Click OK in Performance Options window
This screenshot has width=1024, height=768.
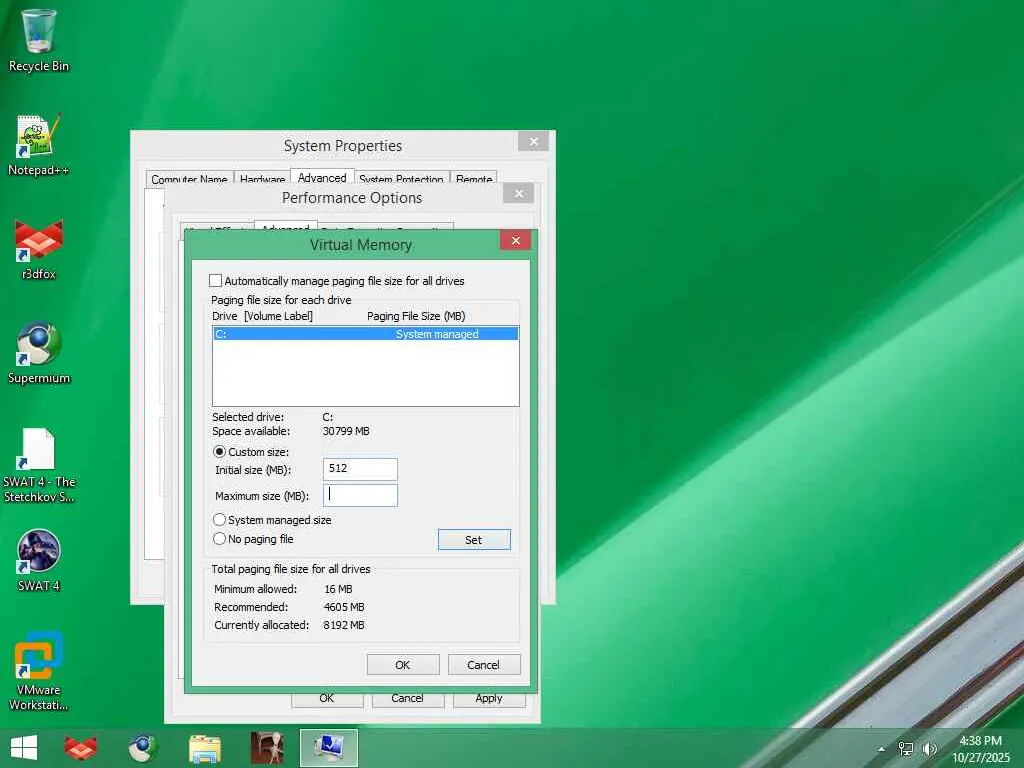point(327,699)
